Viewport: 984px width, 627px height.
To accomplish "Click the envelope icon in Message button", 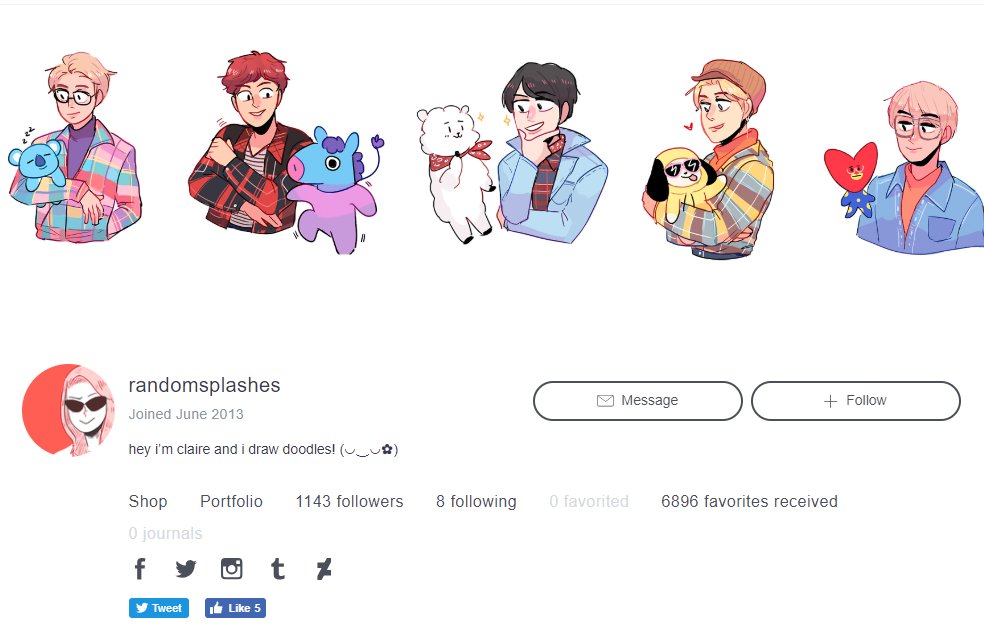I will (605, 400).
